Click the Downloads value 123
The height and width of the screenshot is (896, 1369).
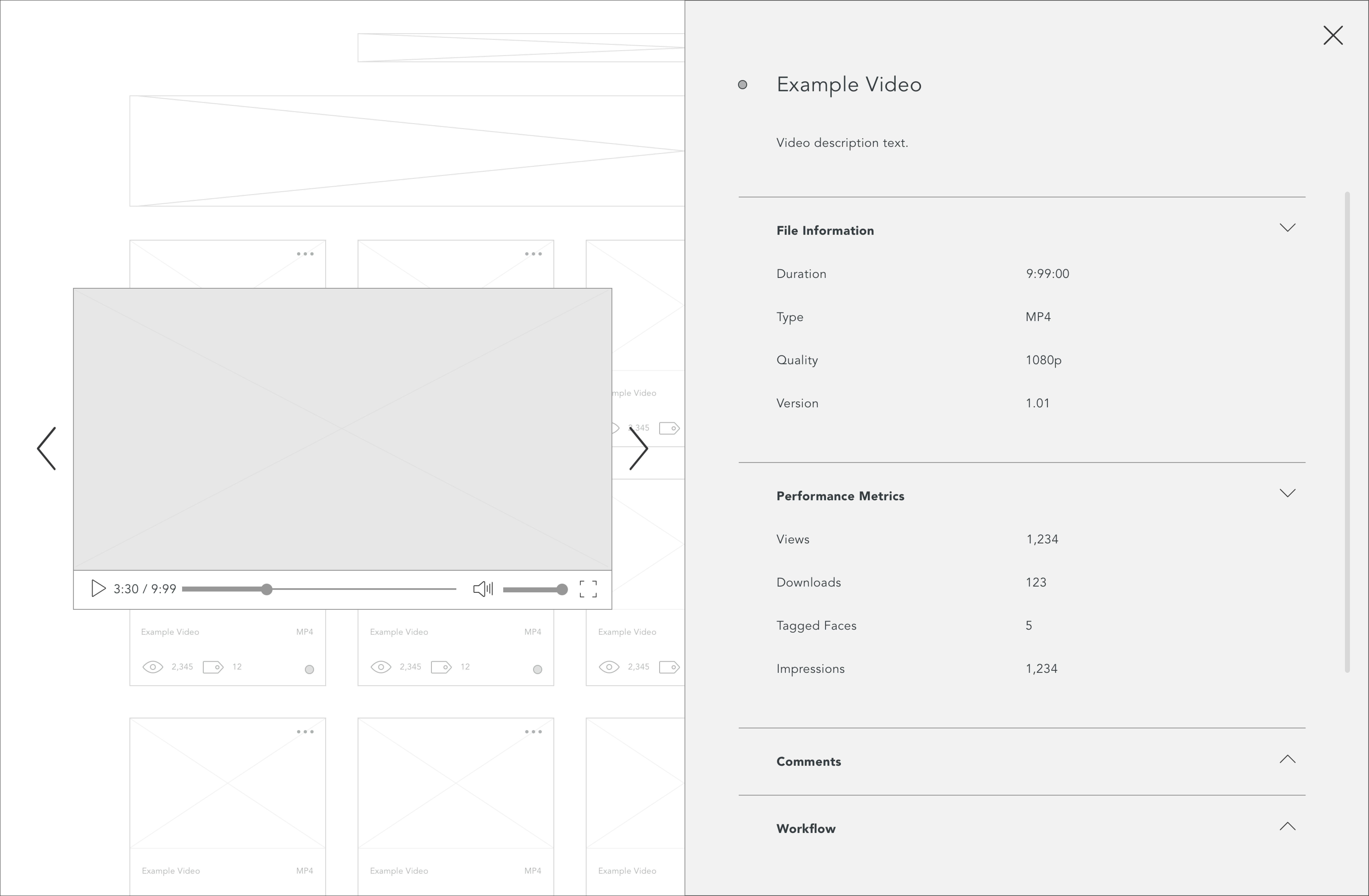(1035, 583)
